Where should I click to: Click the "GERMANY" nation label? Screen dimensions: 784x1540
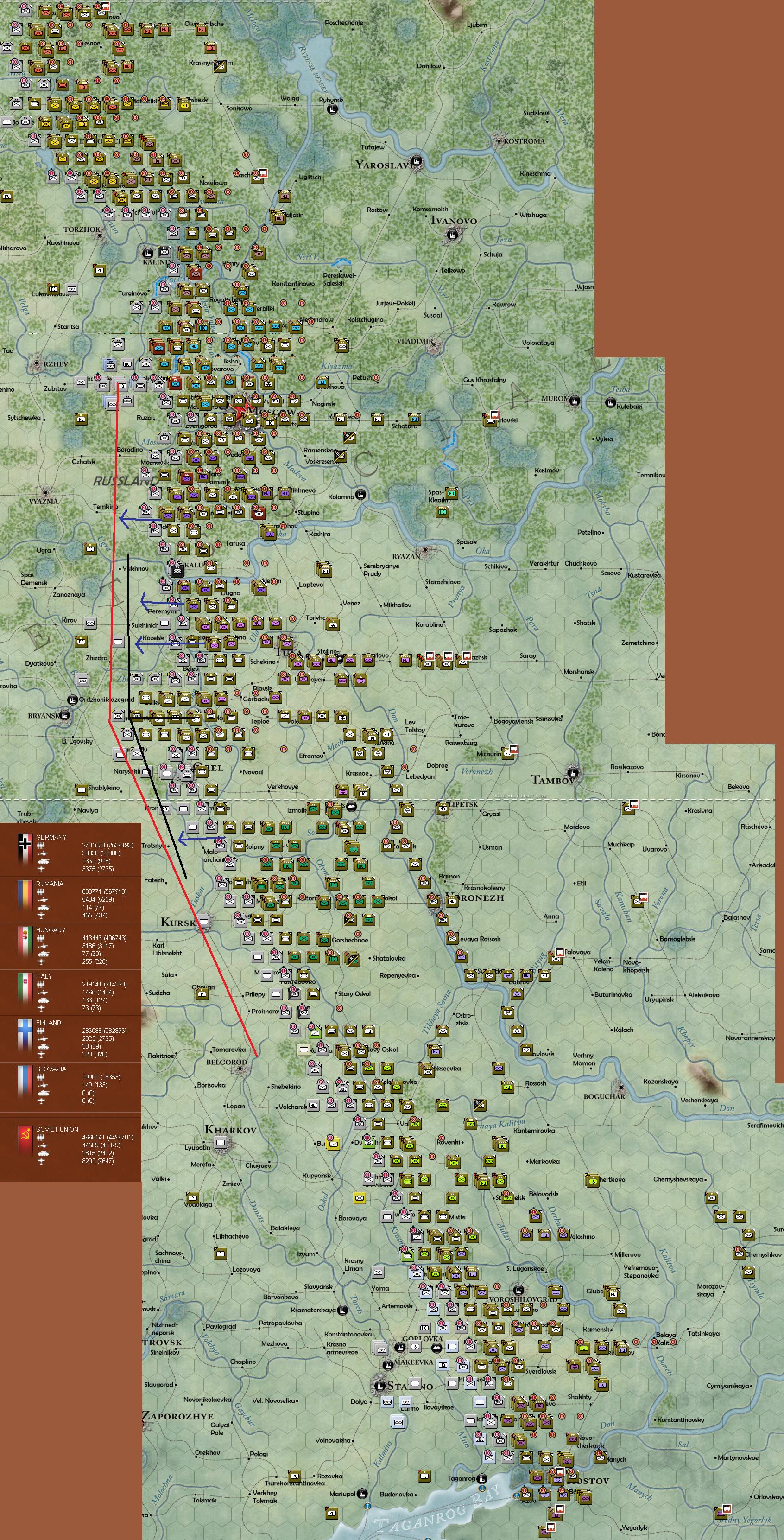click(x=51, y=838)
